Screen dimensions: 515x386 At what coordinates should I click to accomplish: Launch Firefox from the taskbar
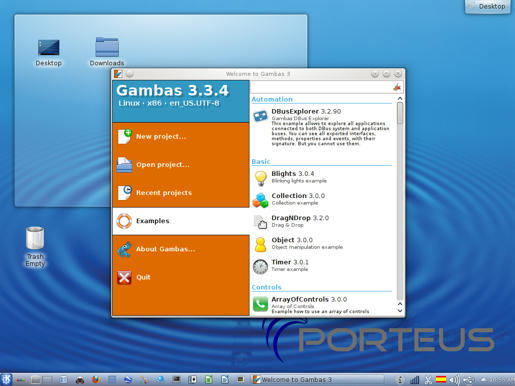[96, 379]
